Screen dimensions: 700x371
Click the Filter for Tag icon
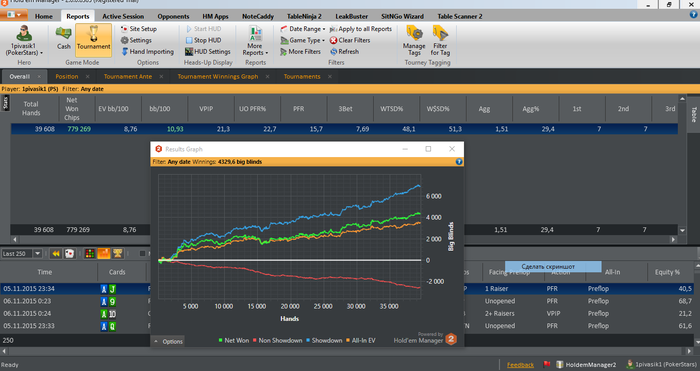pyautogui.click(x=440, y=40)
